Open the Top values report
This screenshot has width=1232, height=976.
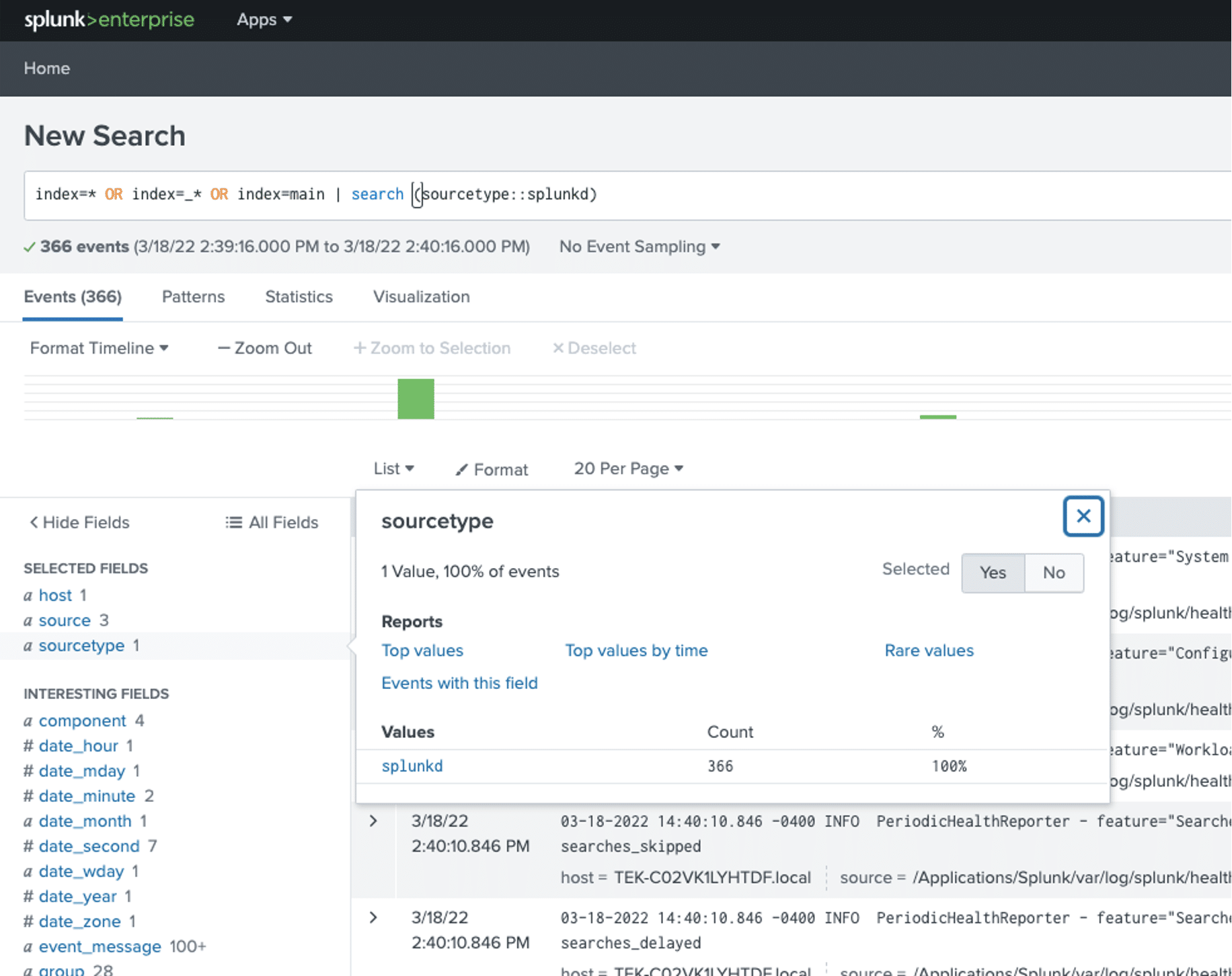[422, 651]
